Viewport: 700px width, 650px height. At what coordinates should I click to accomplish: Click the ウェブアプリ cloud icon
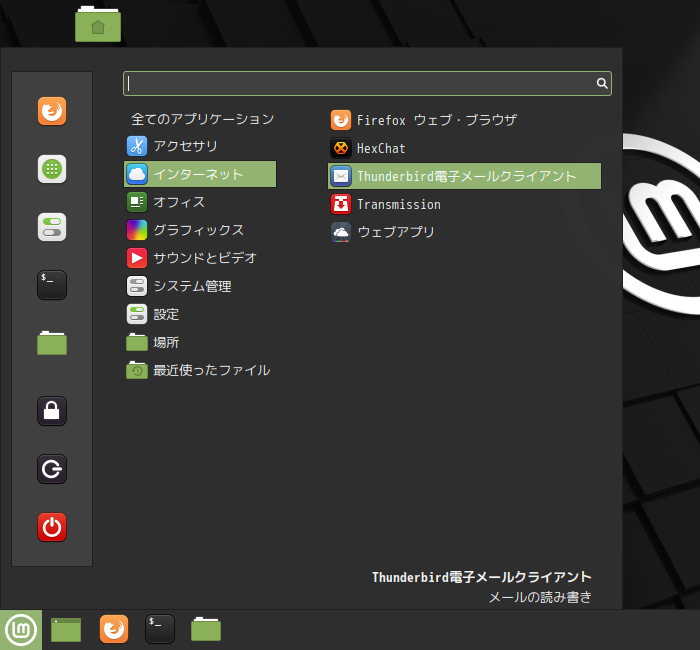pos(341,232)
